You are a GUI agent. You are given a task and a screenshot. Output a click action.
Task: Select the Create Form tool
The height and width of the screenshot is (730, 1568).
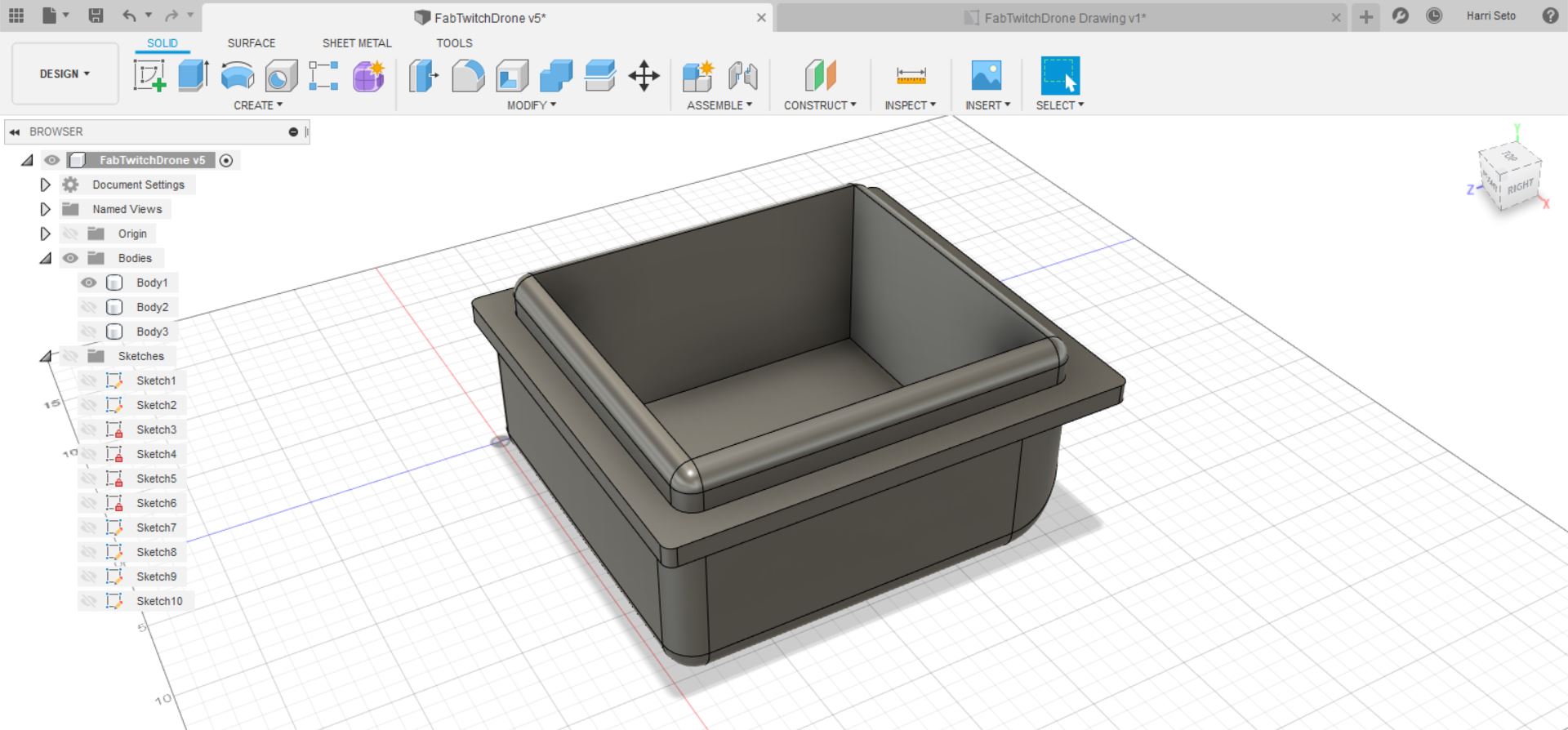point(368,75)
